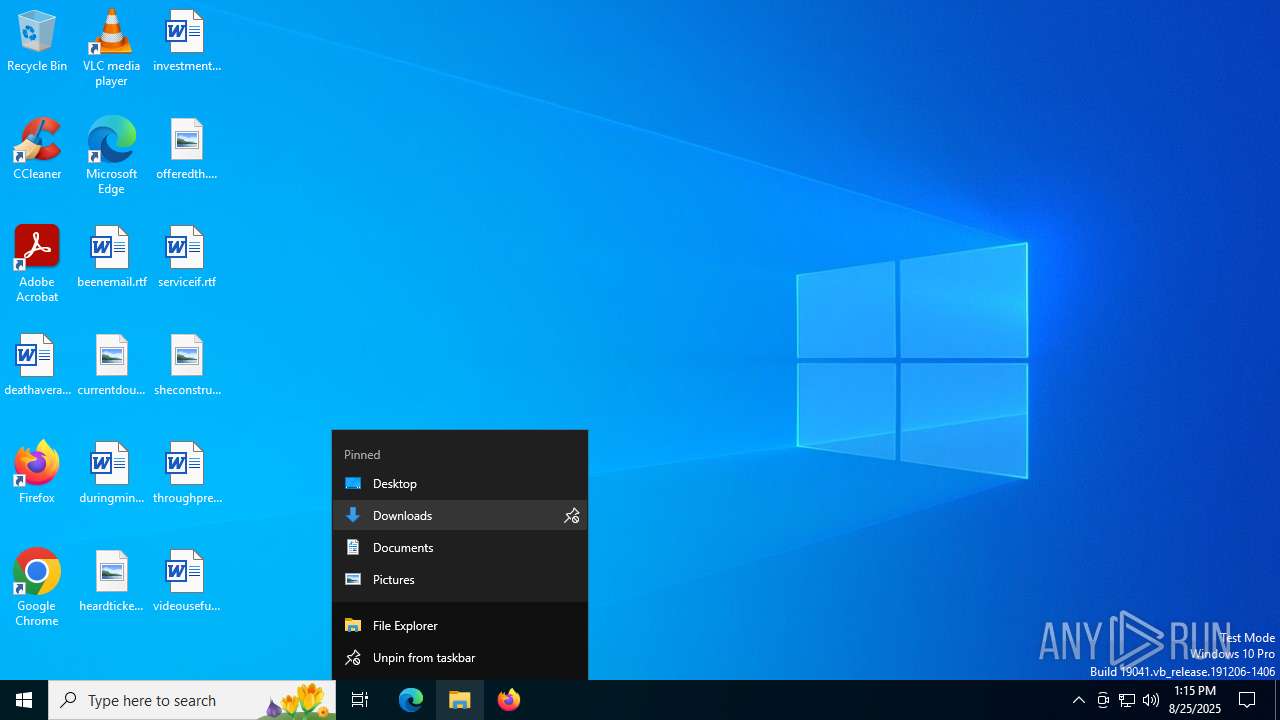
Task: Select the Adobe Acrobat desktop shortcut
Action: click(37, 264)
